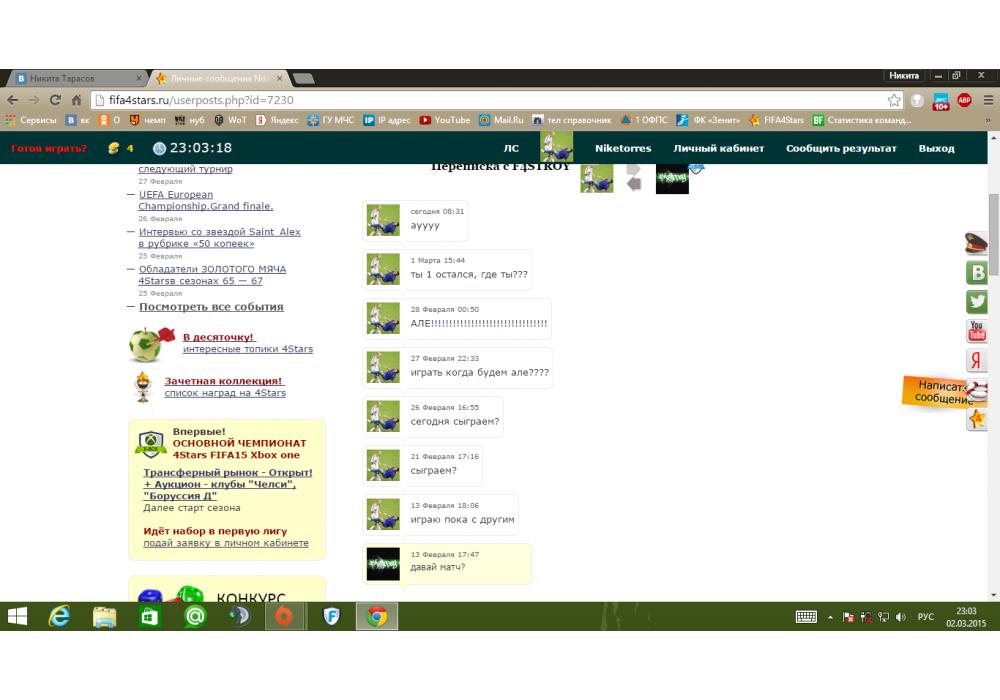
Task: Open the ЛС messages menu item
Action: point(511,148)
